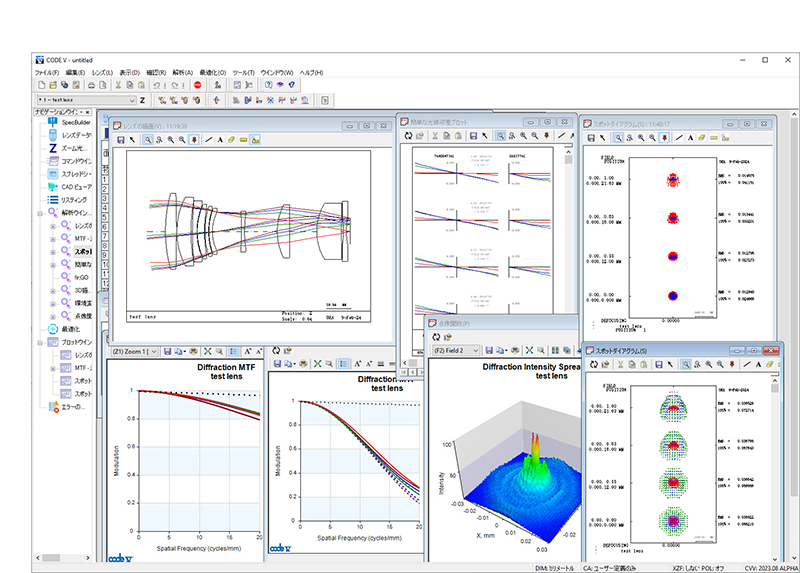
Task: Open the Z zoom item in navigation tree
Action: (69, 148)
